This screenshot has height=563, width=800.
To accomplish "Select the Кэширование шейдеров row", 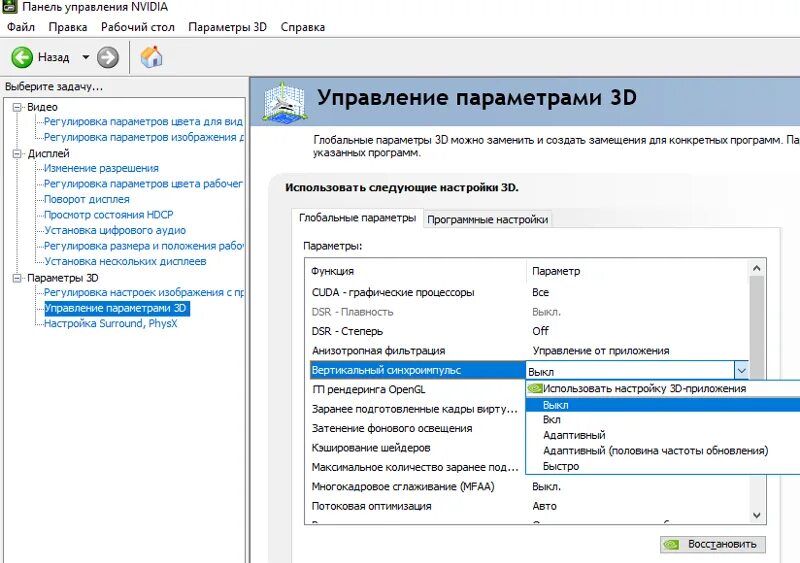I will pos(416,448).
